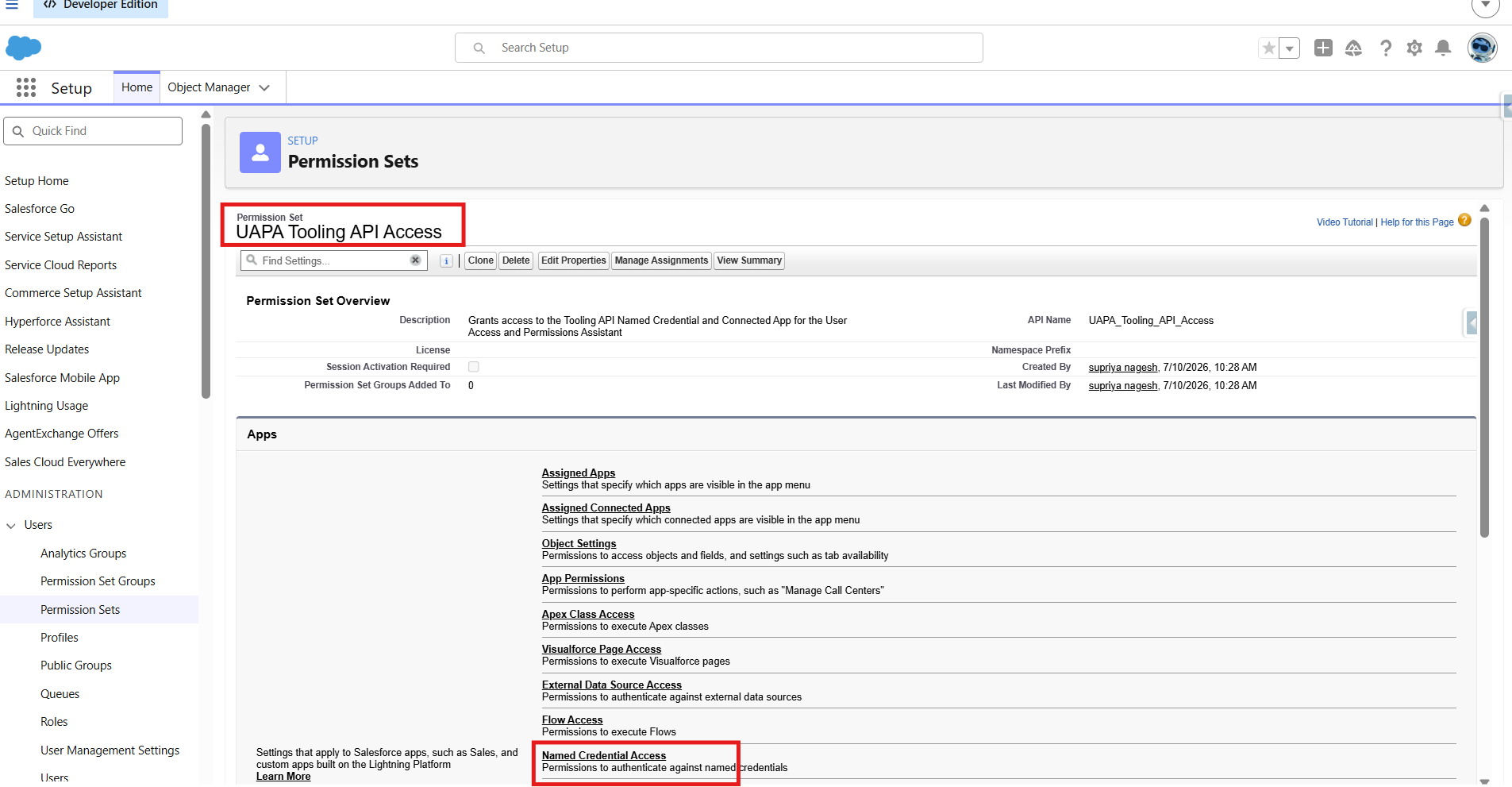Open Salesforce Mobile App item
This screenshot has height=787, width=1512.
point(62,378)
